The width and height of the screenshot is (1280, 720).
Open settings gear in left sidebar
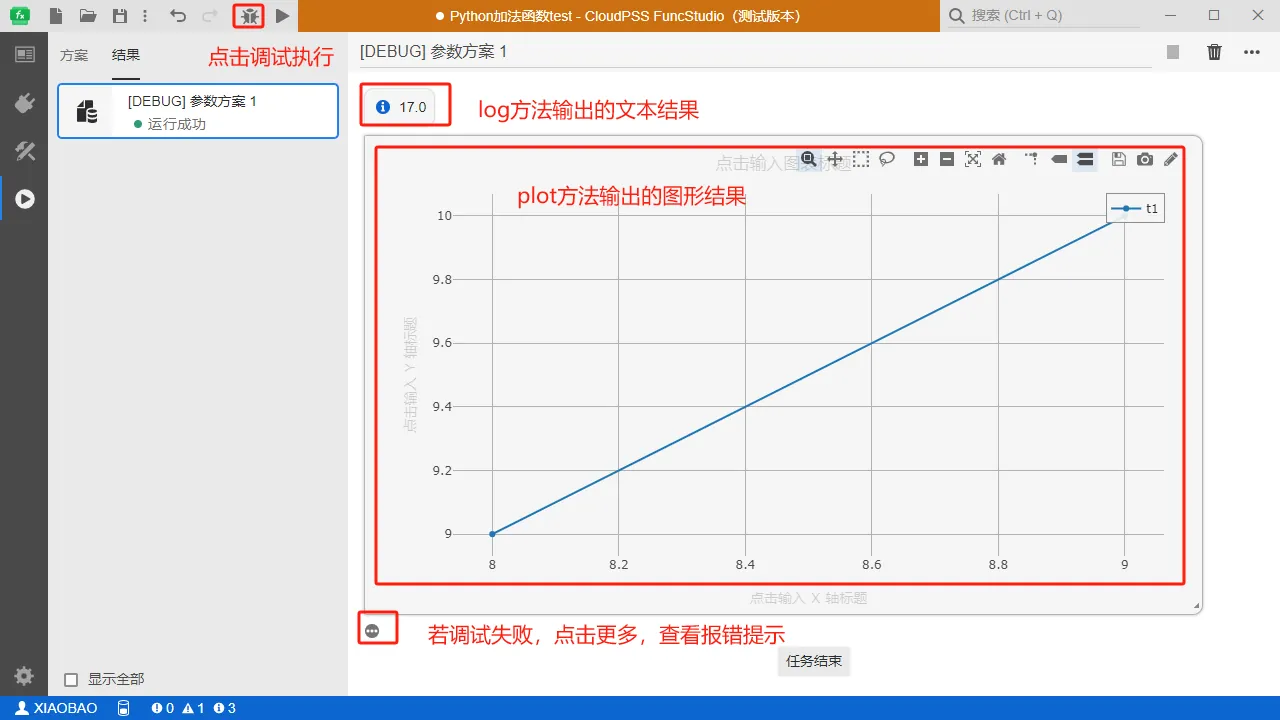coord(24,675)
